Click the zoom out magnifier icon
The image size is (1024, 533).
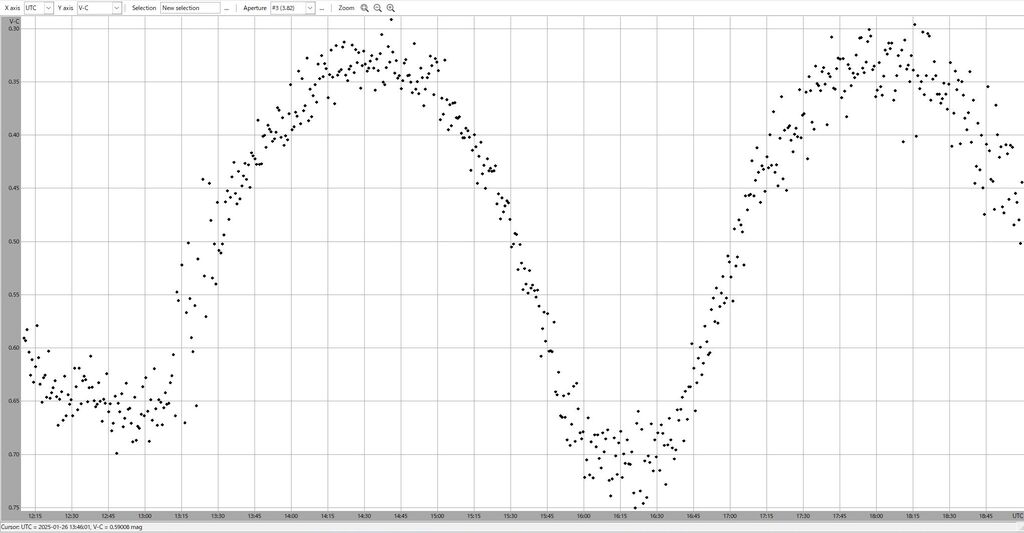[377, 8]
